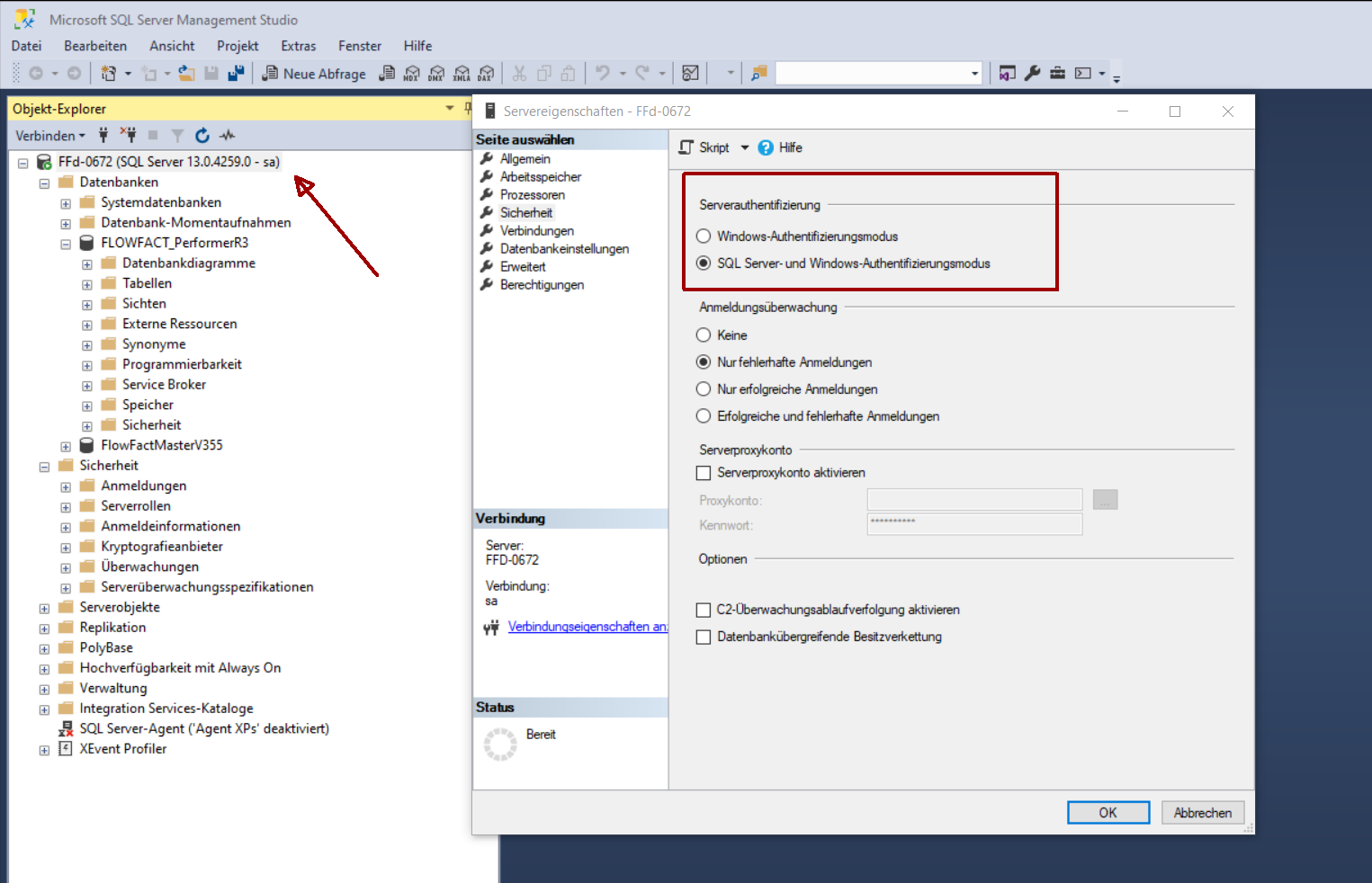Open the Datenbankeinstellungen page

coord(564,249)
